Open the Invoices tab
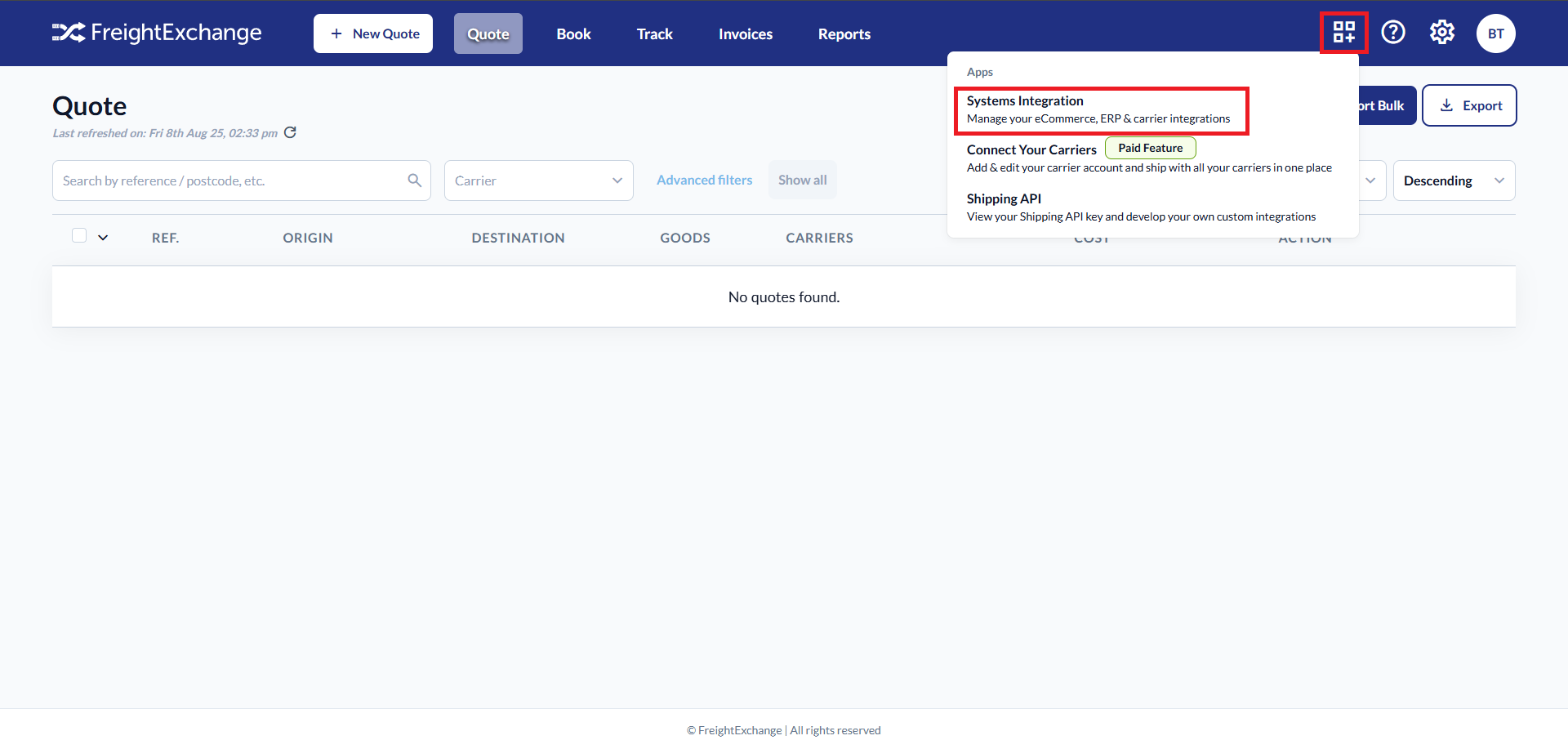The width and height of the screenshot is (1568, 749). (746, 33)
